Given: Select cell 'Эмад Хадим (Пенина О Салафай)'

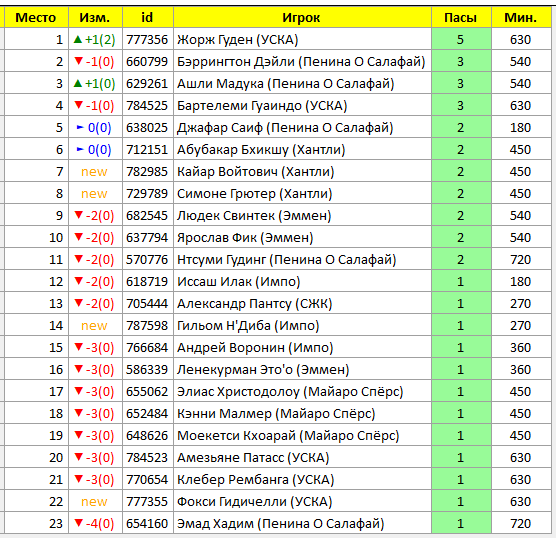Looking at the screenshot, I should tap(302, 523).
